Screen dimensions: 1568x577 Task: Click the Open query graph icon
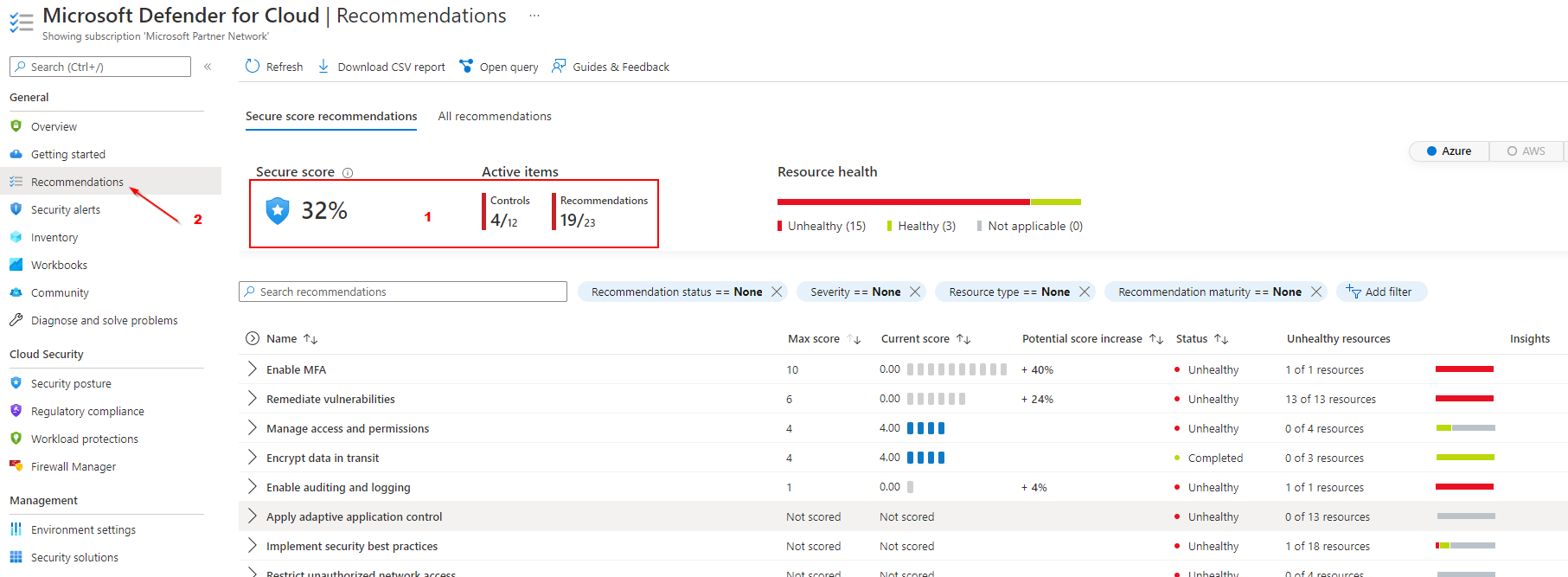click(x=466, y=66)
